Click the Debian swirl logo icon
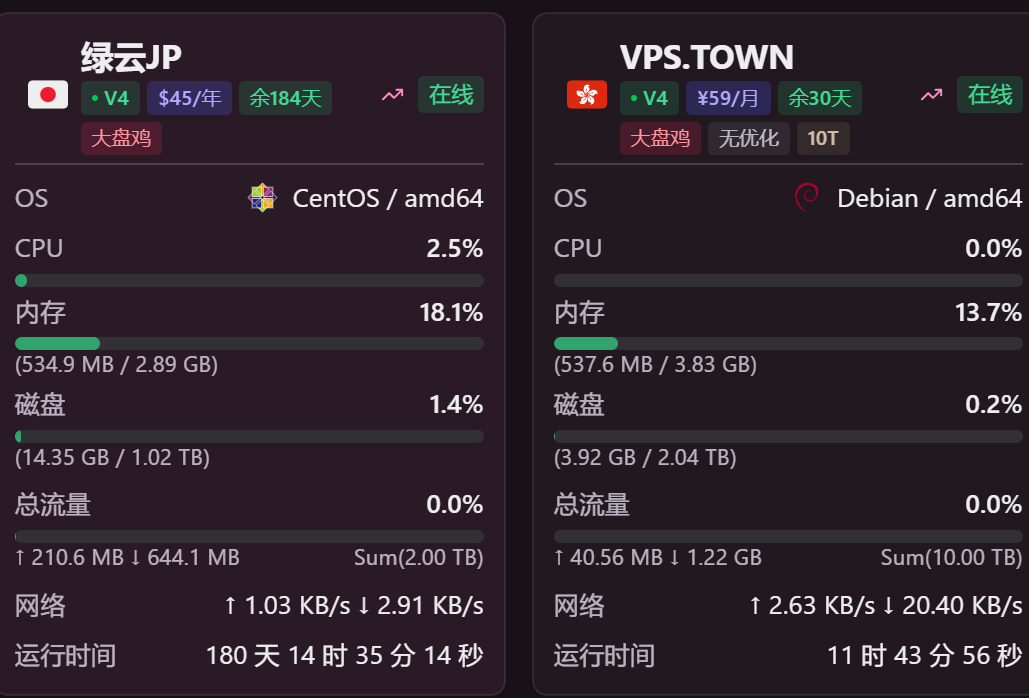The image size is (1029, 698). 807,198
